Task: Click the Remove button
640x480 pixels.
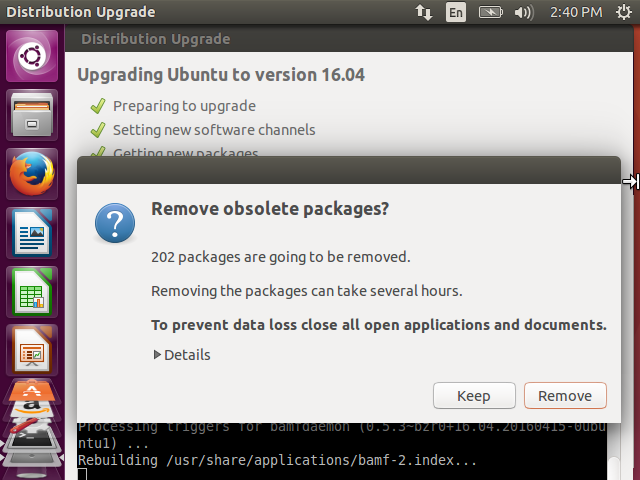Action: 565,396
